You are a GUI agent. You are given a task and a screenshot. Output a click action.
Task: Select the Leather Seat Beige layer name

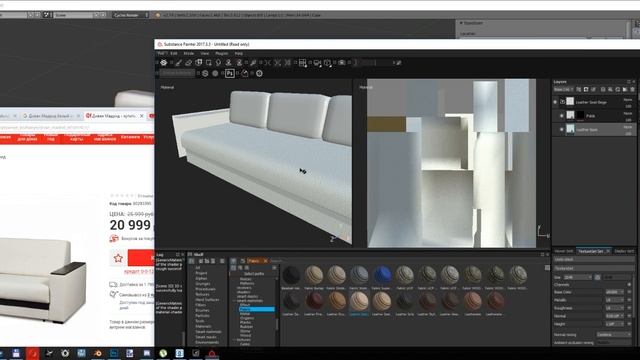591,102
